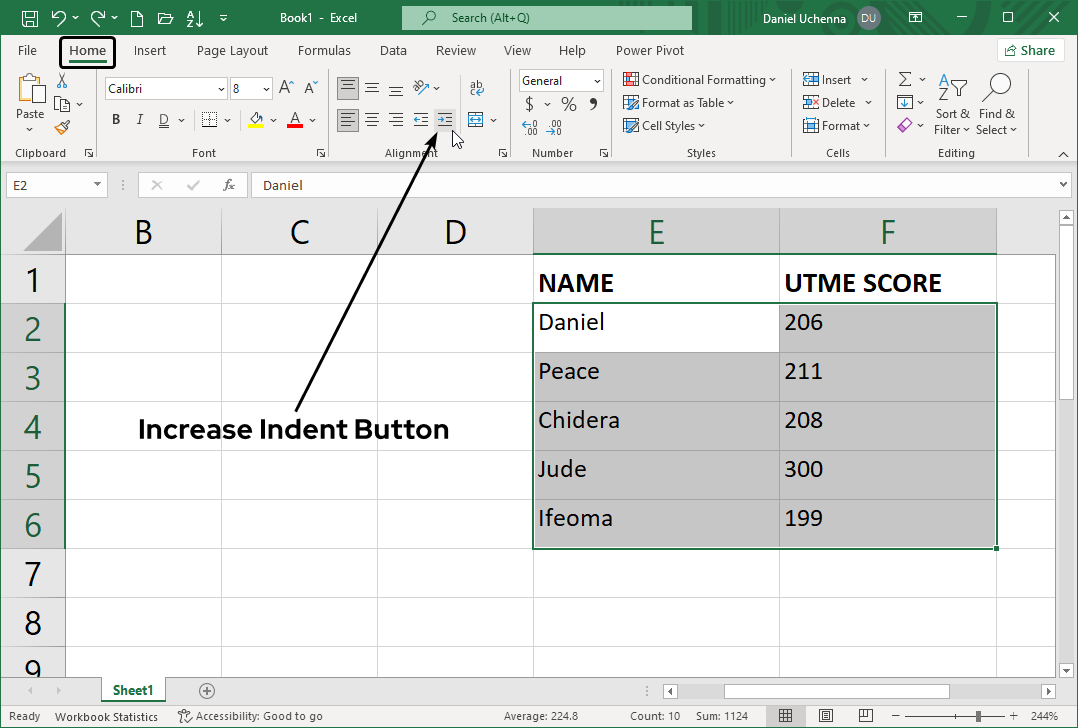Click Format as Table
This screenshot has height=728, width=1078.
pyautogui.click(x=678, y=102)
